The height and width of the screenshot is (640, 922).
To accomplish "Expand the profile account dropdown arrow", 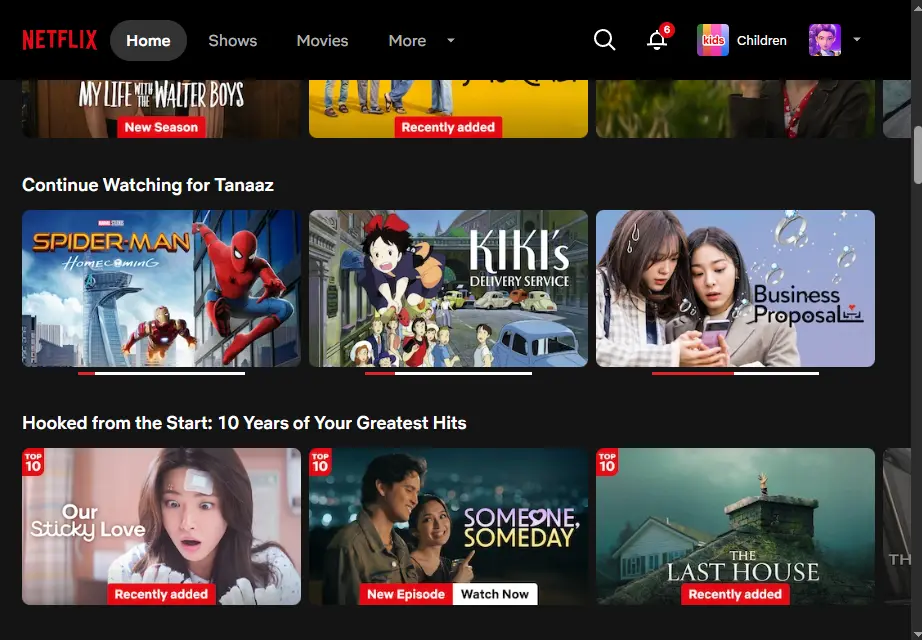I will click(857, 39).
